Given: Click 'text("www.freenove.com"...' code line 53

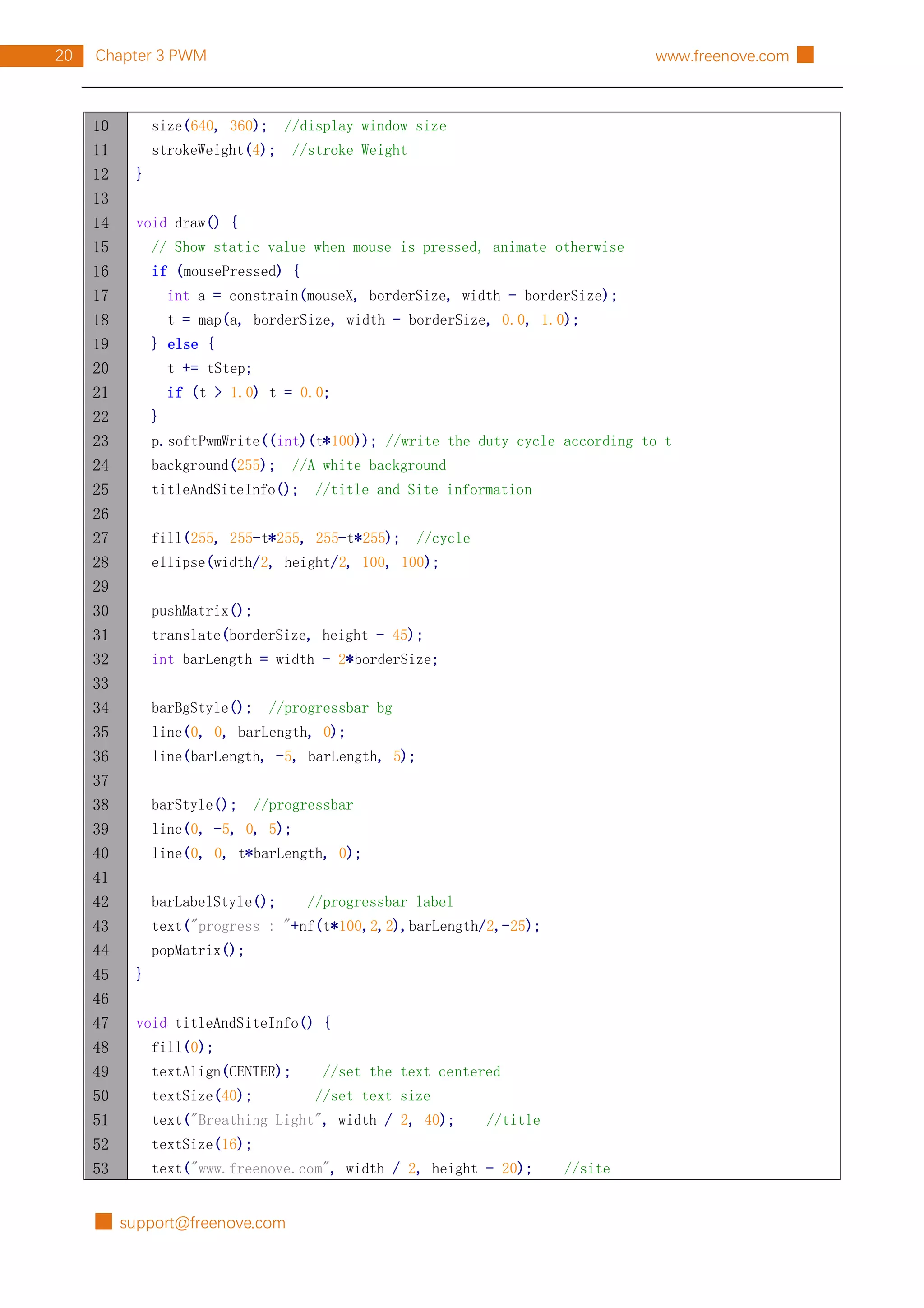Looking at the screenshot, I should 342,1169.
